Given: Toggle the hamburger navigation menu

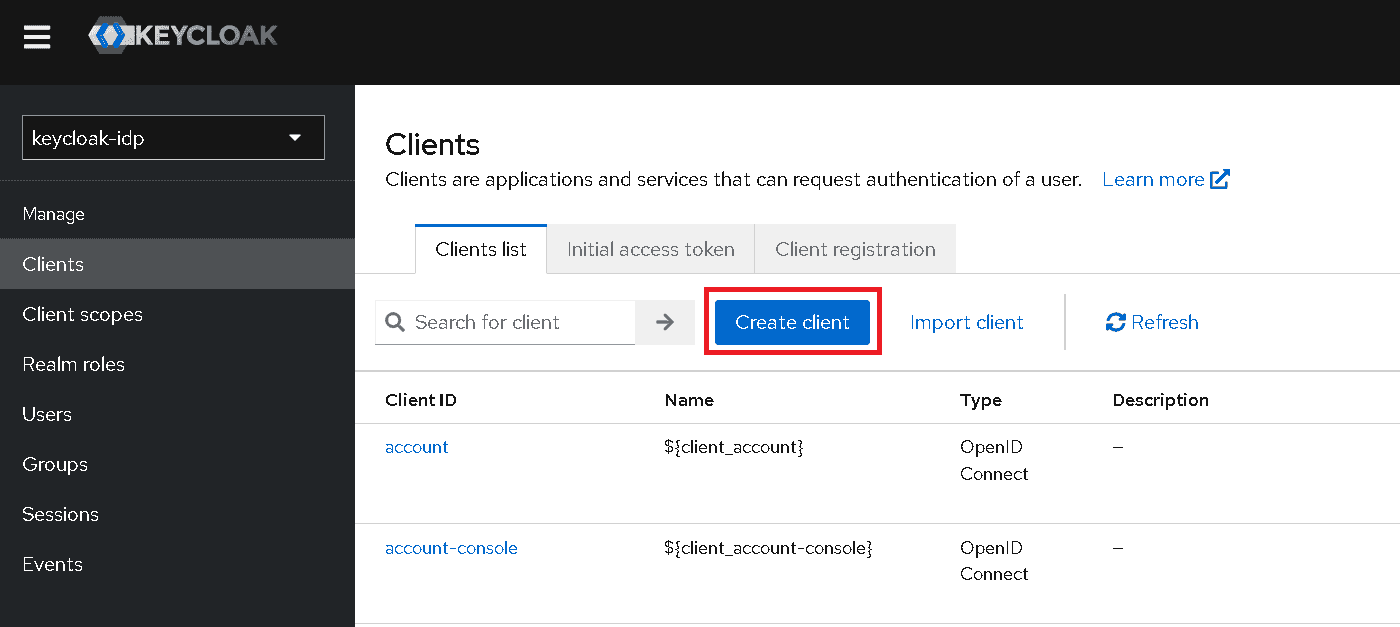Looking at the screenshot, I should click(x=37, y=37).
